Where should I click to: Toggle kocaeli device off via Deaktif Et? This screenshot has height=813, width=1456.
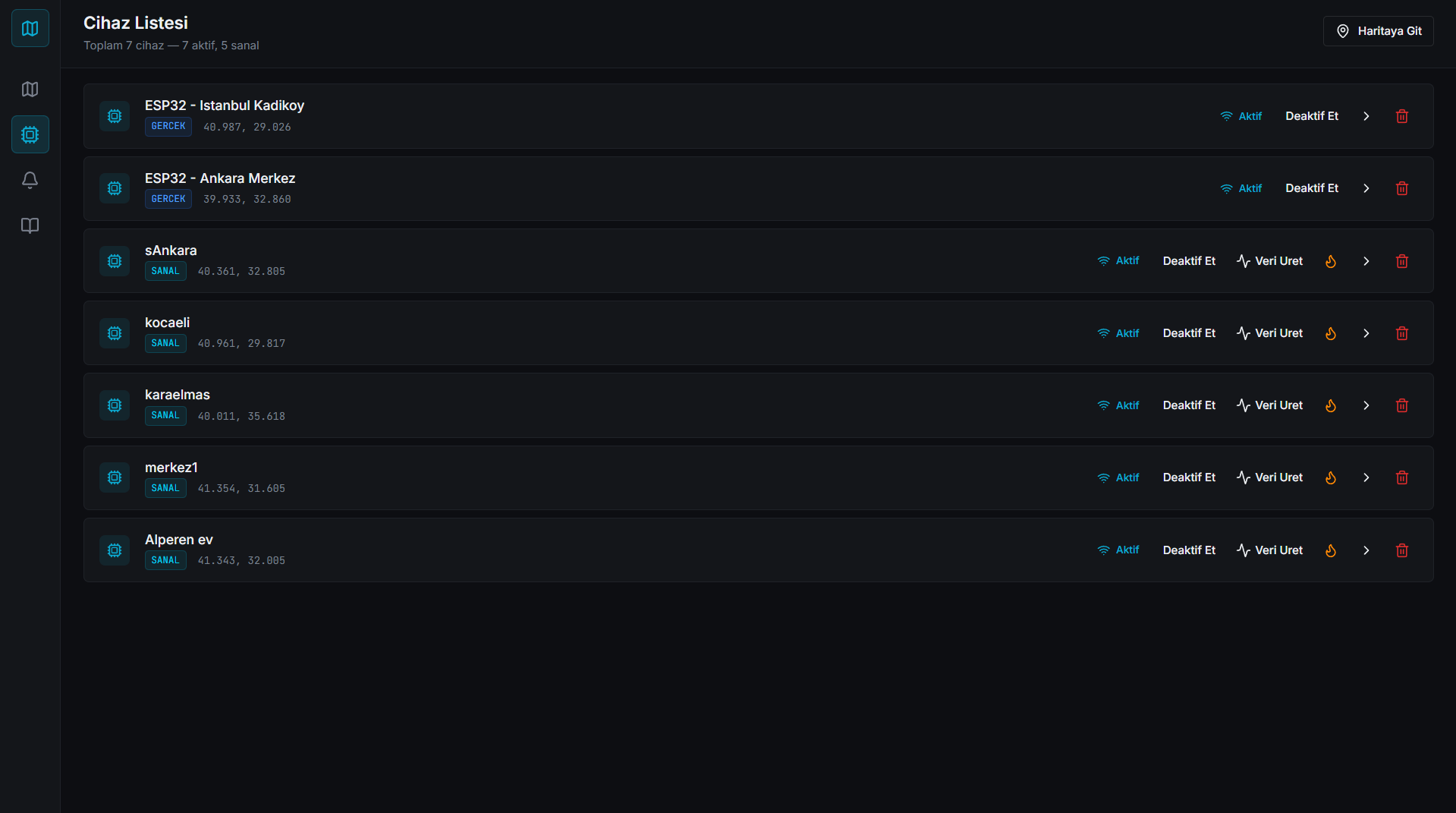[x=1189, y=332]
